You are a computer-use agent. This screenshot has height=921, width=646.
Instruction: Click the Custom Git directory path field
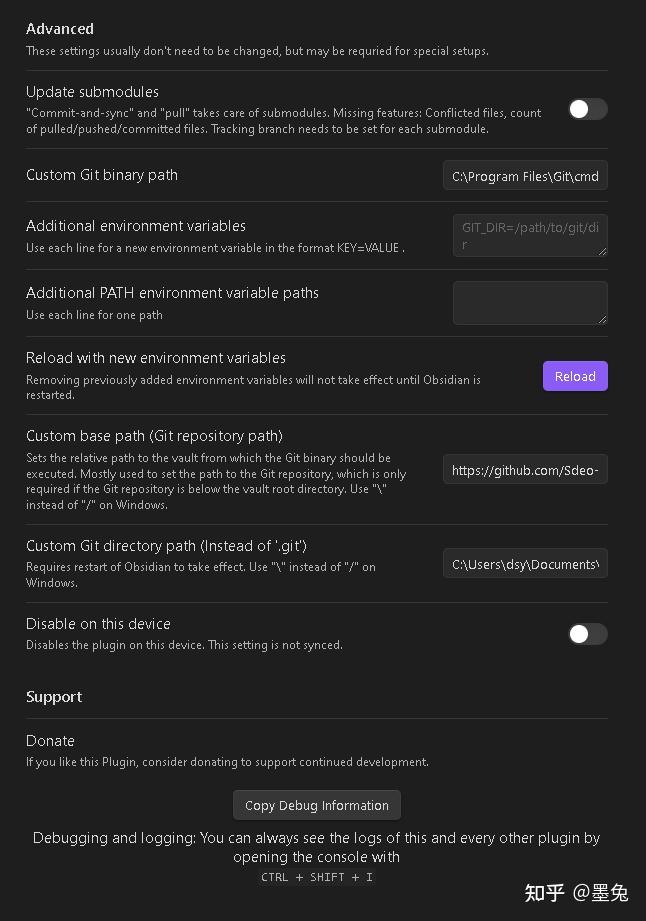pyautogui.click(x=525, y=564)
